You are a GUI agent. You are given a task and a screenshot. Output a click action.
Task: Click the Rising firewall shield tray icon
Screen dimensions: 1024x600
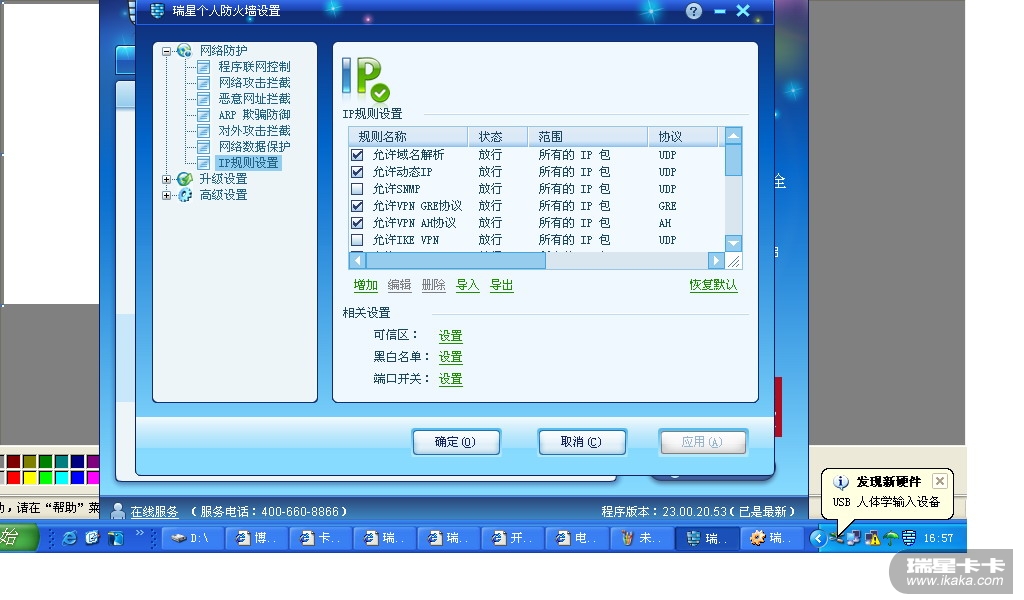908,538
